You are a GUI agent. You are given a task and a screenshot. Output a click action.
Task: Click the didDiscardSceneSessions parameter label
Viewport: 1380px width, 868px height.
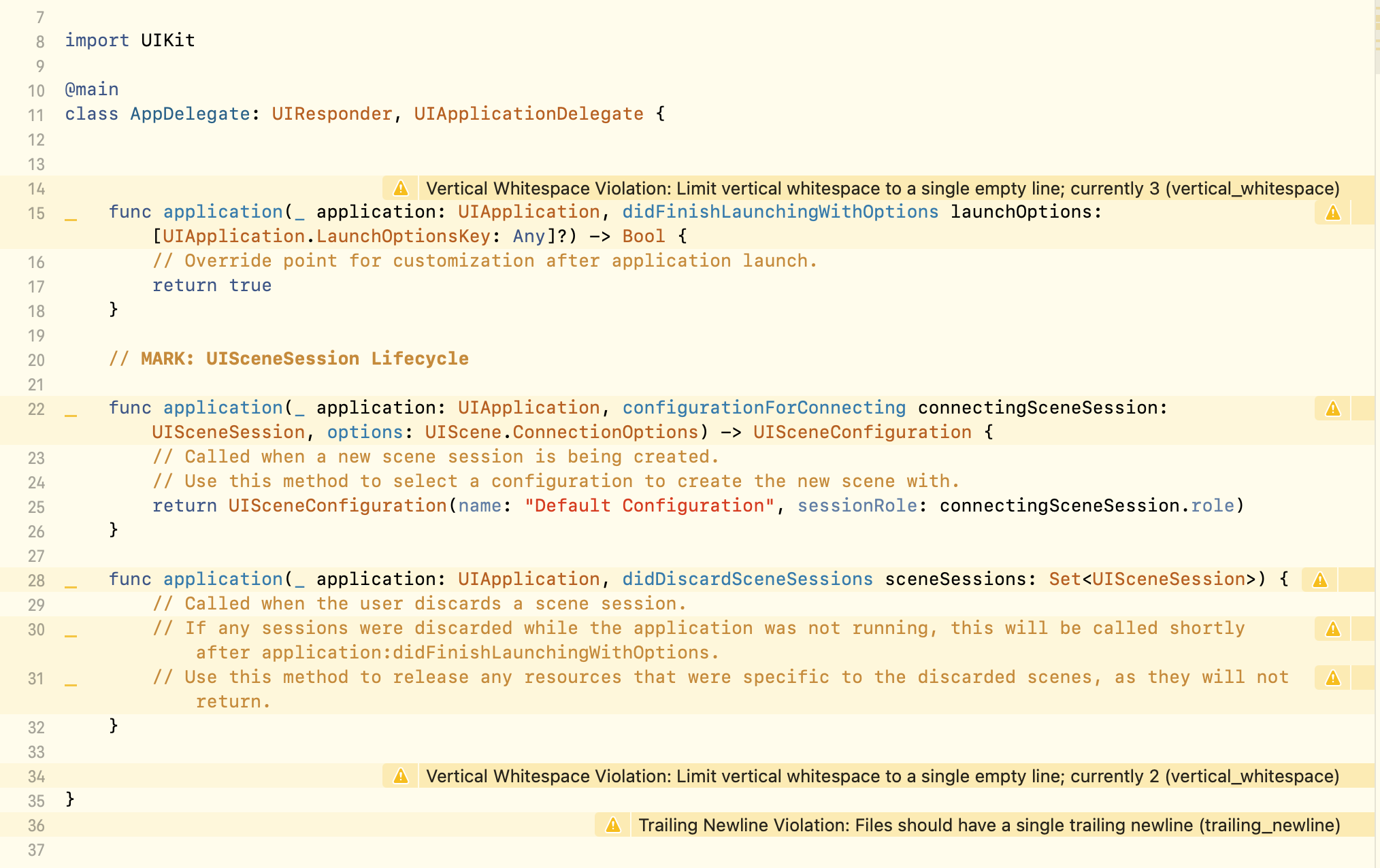coord(747,579)
